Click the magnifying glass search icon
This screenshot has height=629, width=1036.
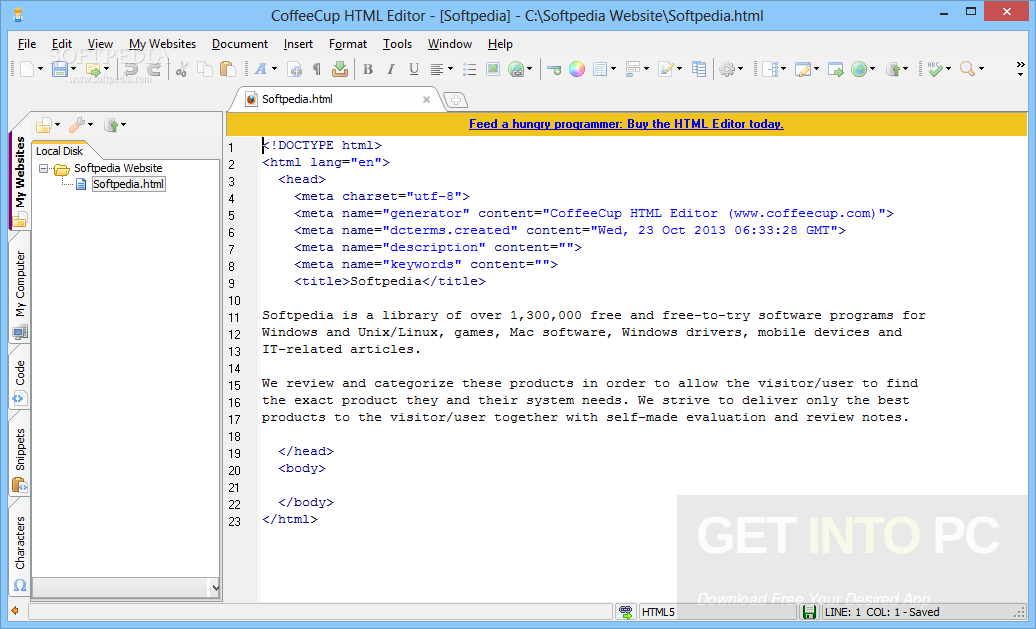tap(967, 69)
